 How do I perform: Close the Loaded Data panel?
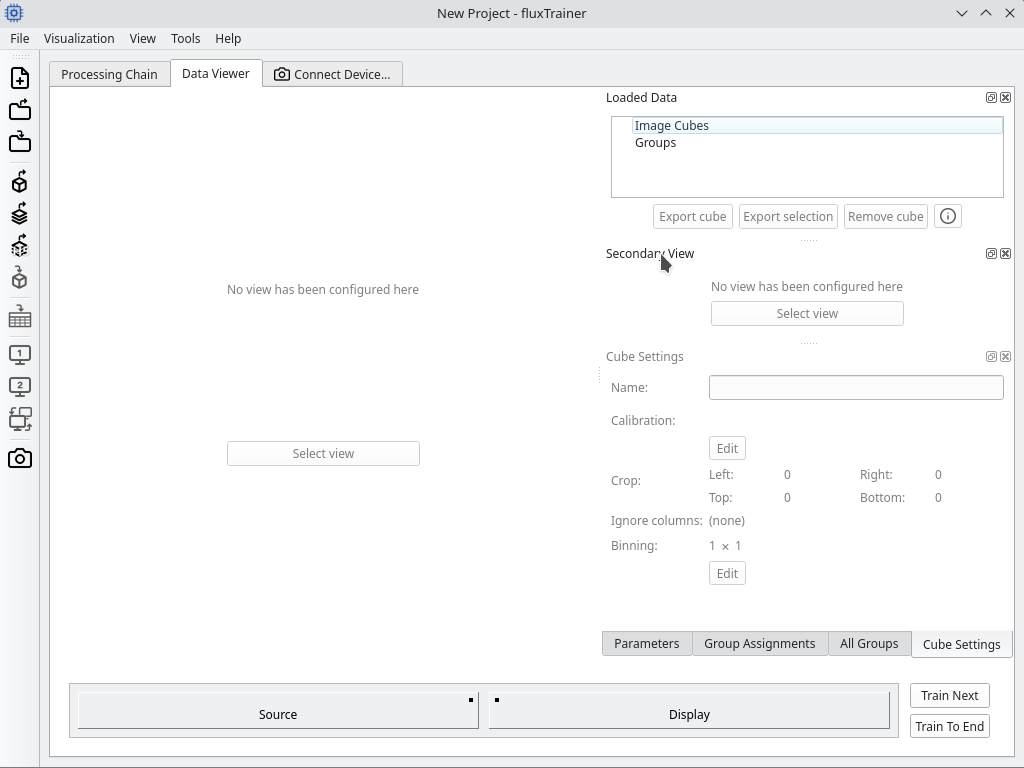[1005, 97]
